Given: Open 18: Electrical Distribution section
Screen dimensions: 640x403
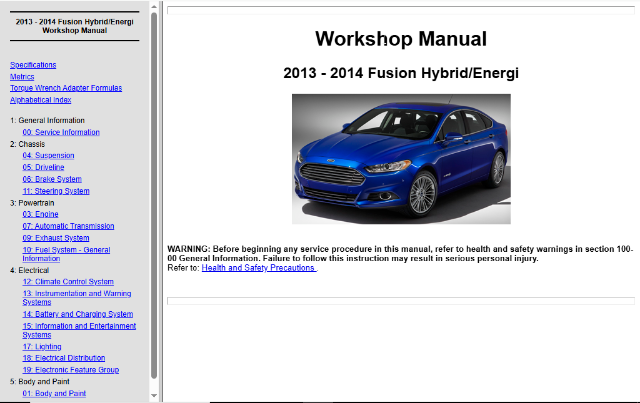Looking at the screenshot, I should pyautogui.click(x=64, y=358).
